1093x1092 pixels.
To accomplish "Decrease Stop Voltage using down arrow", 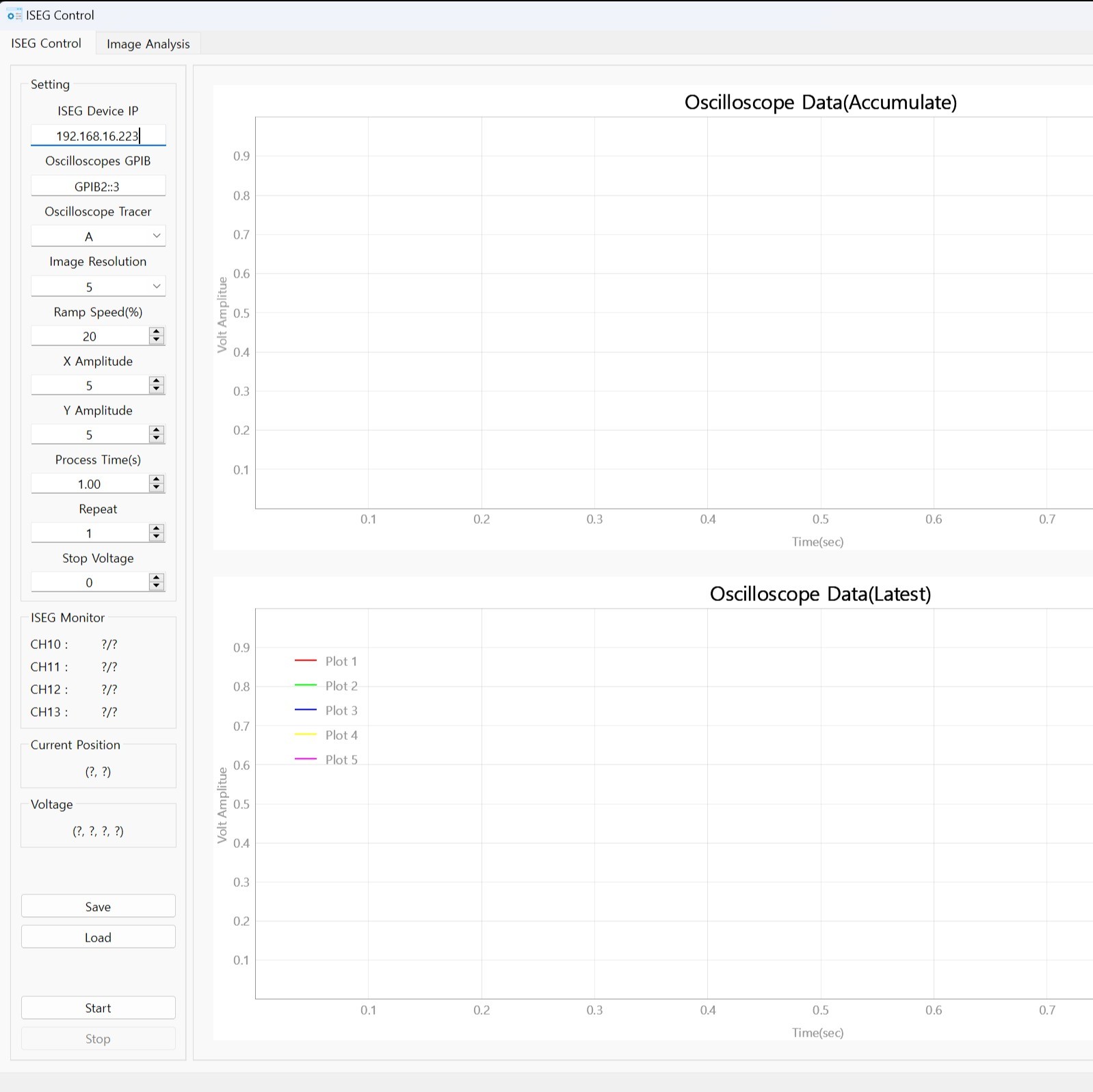I will [x=157, y=587].
